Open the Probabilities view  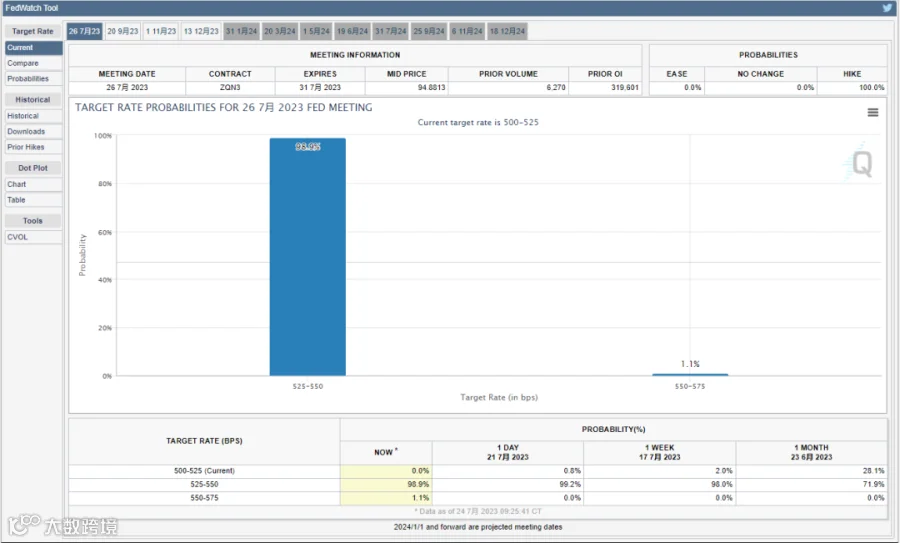33,79
